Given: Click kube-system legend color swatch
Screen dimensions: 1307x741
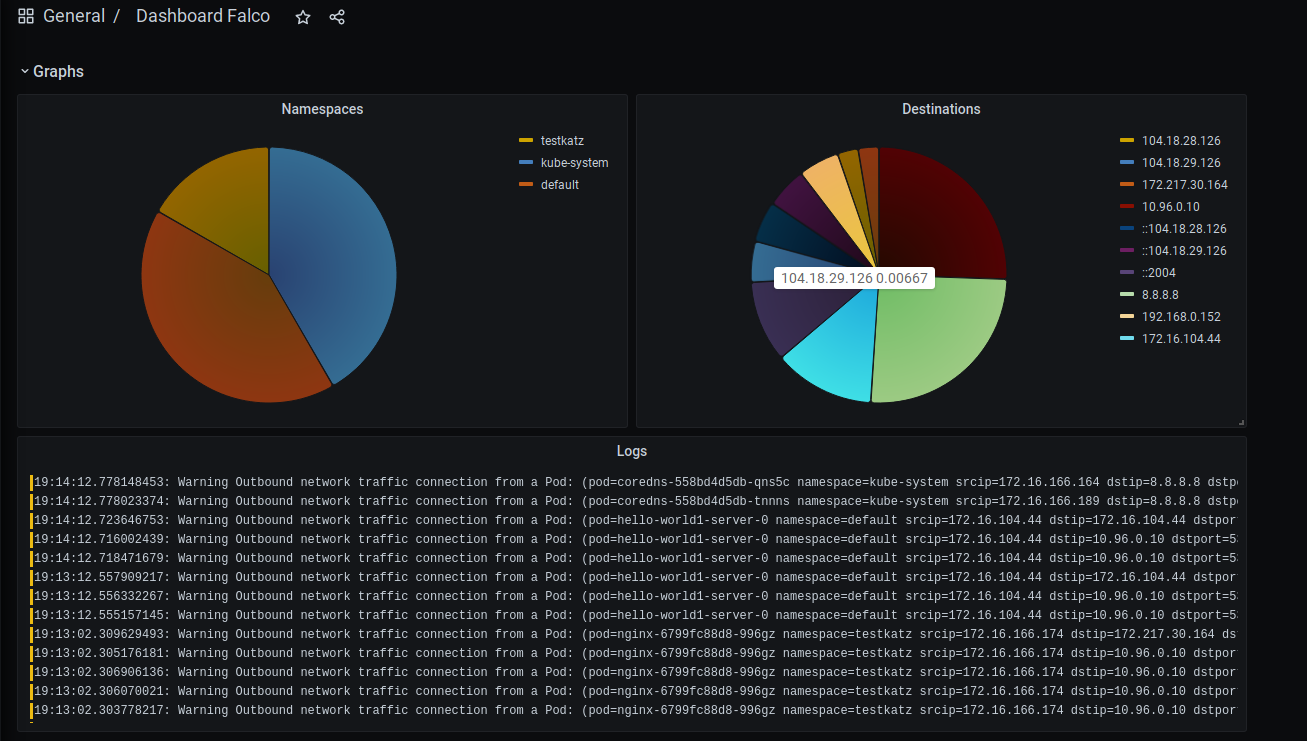Looking at the screenshot, I should (526, 163).
